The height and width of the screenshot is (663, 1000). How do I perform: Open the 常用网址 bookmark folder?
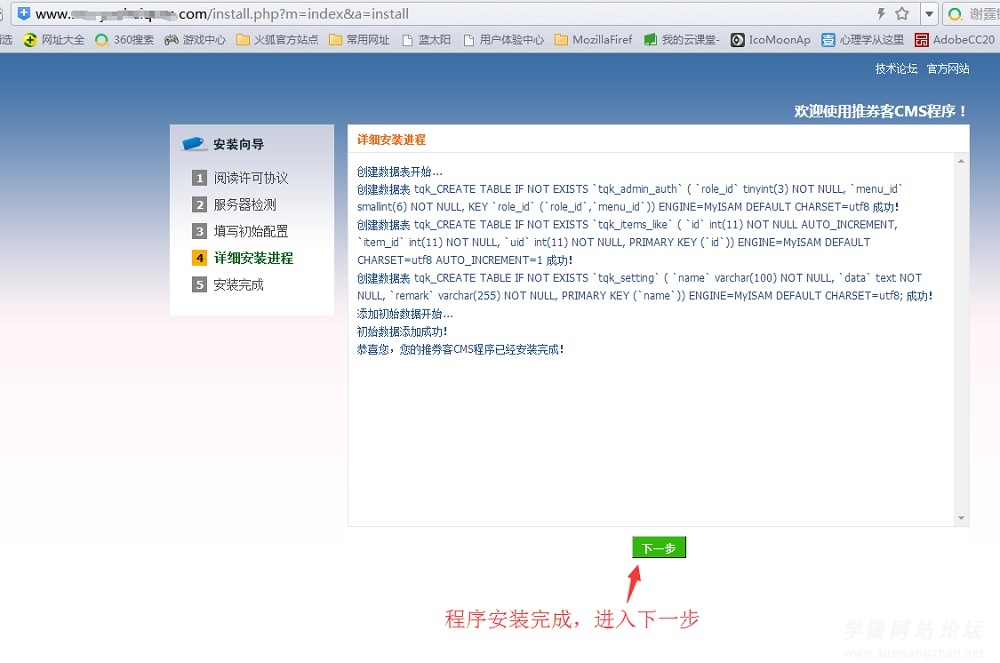359,40
